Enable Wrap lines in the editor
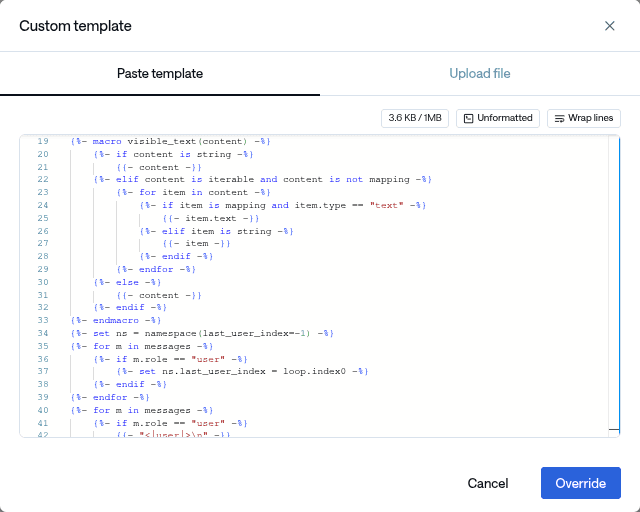640x512 pixels. coord(584,118)
